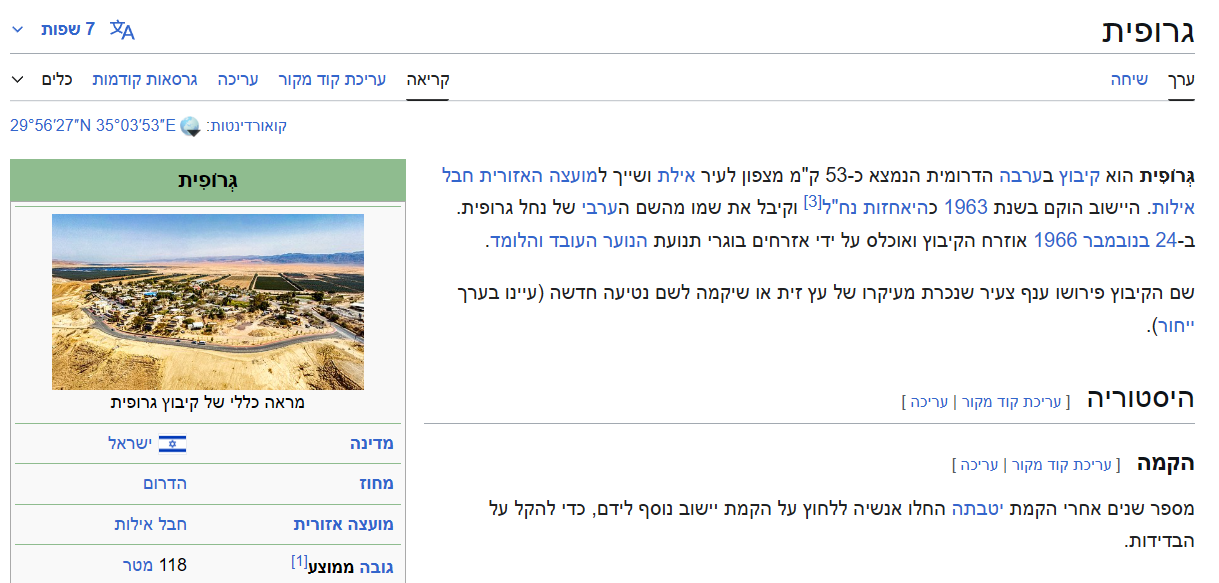Screen dimensions: 1219x583
Task: Follow the אילת link in the intro
Action: 674,177
